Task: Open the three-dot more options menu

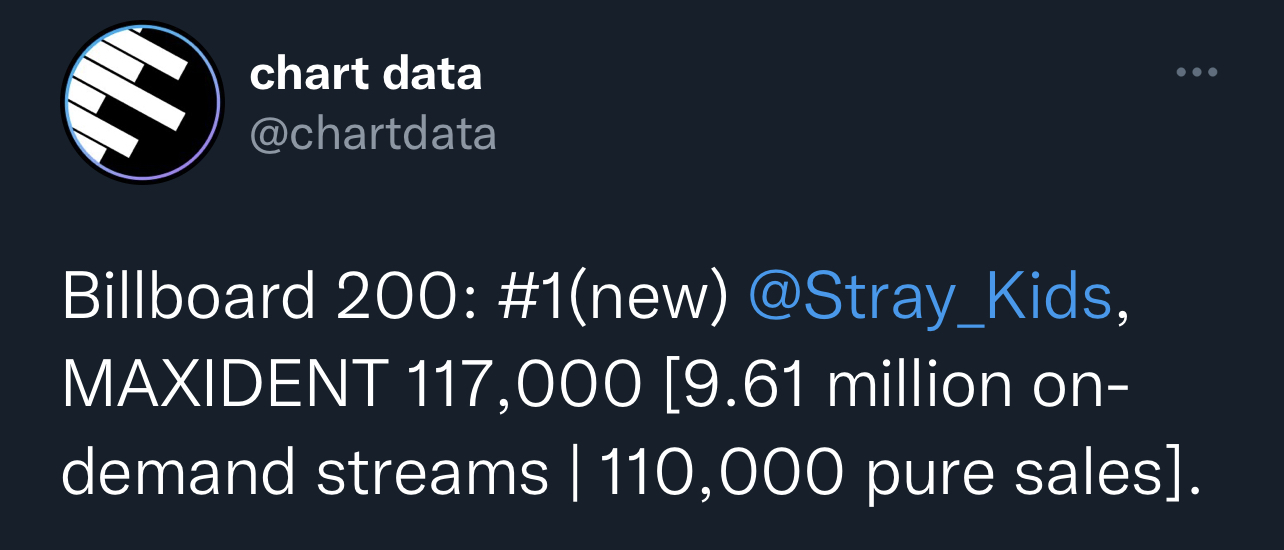Action: click(x=1196, y=72)
